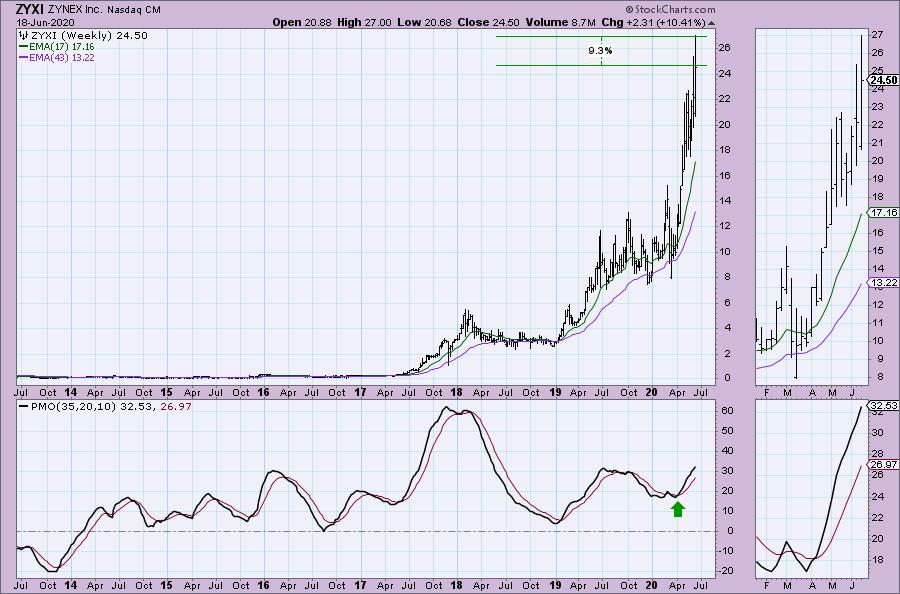Click the Chg +2.31 (+10.41%) value
Screen dimensions: 900x594
tap(653, 22)
